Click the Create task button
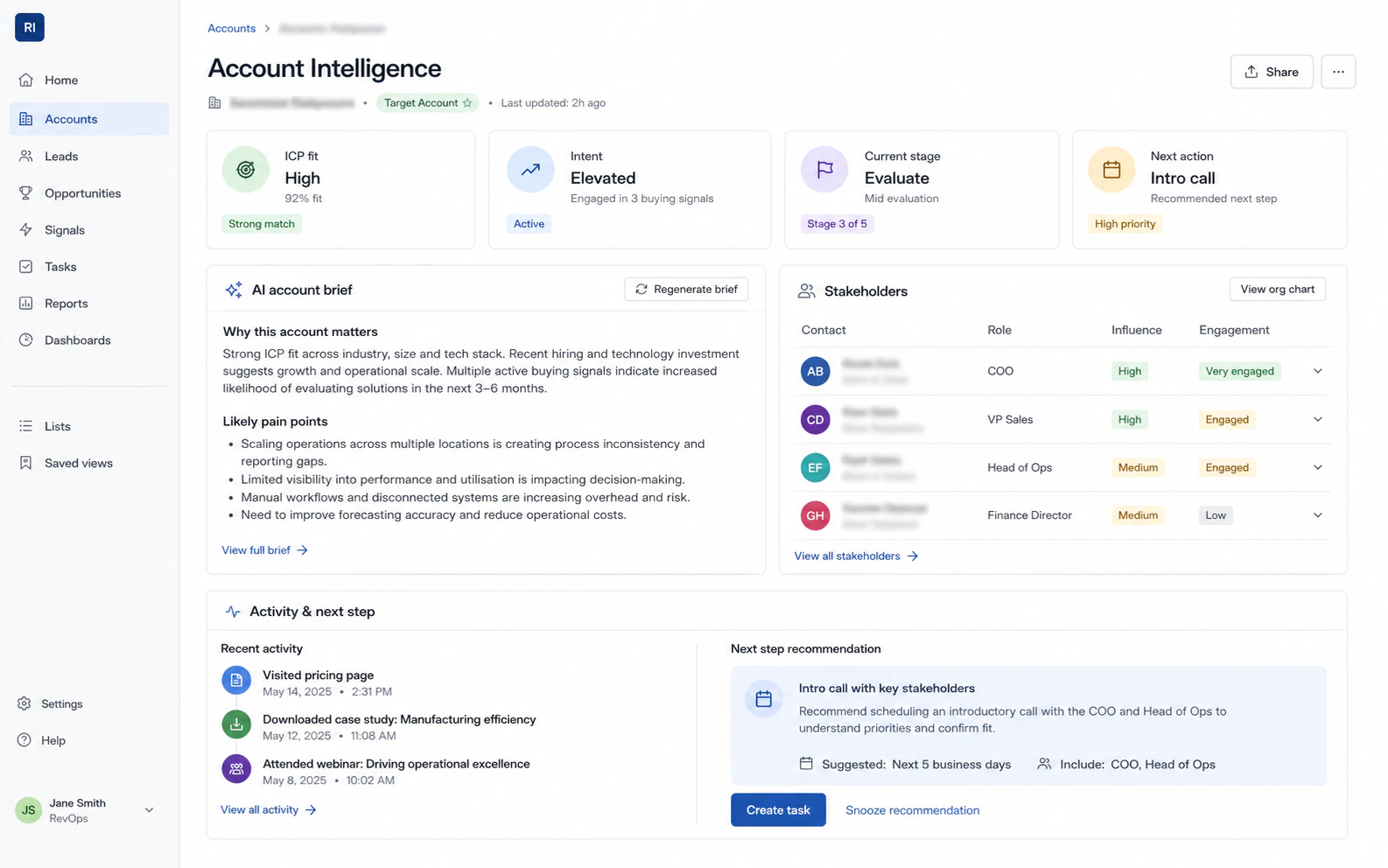This screenshot has width=1388, height=868. (778, 810)
